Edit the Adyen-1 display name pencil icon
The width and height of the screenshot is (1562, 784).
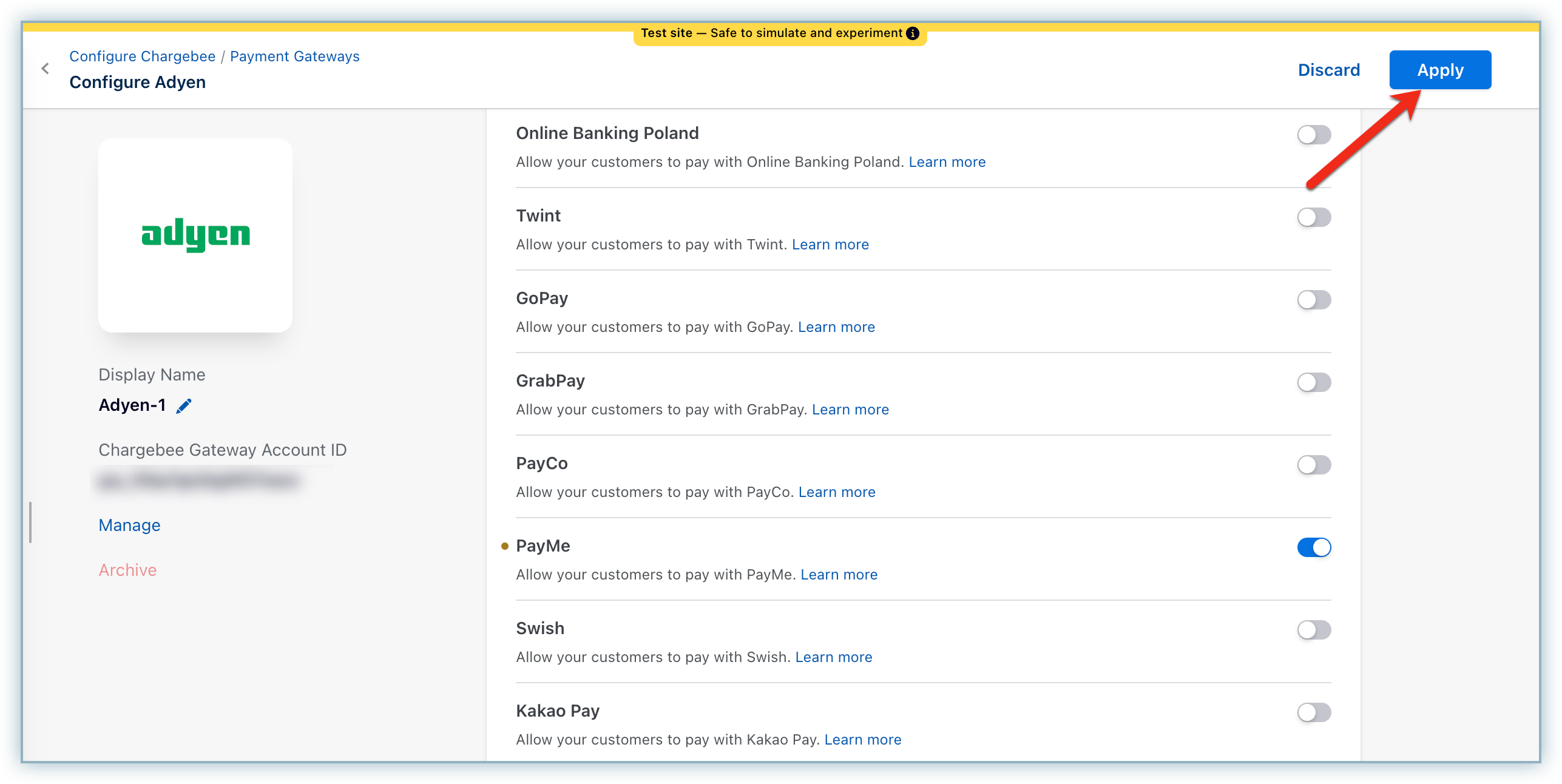tap(184, 406)
